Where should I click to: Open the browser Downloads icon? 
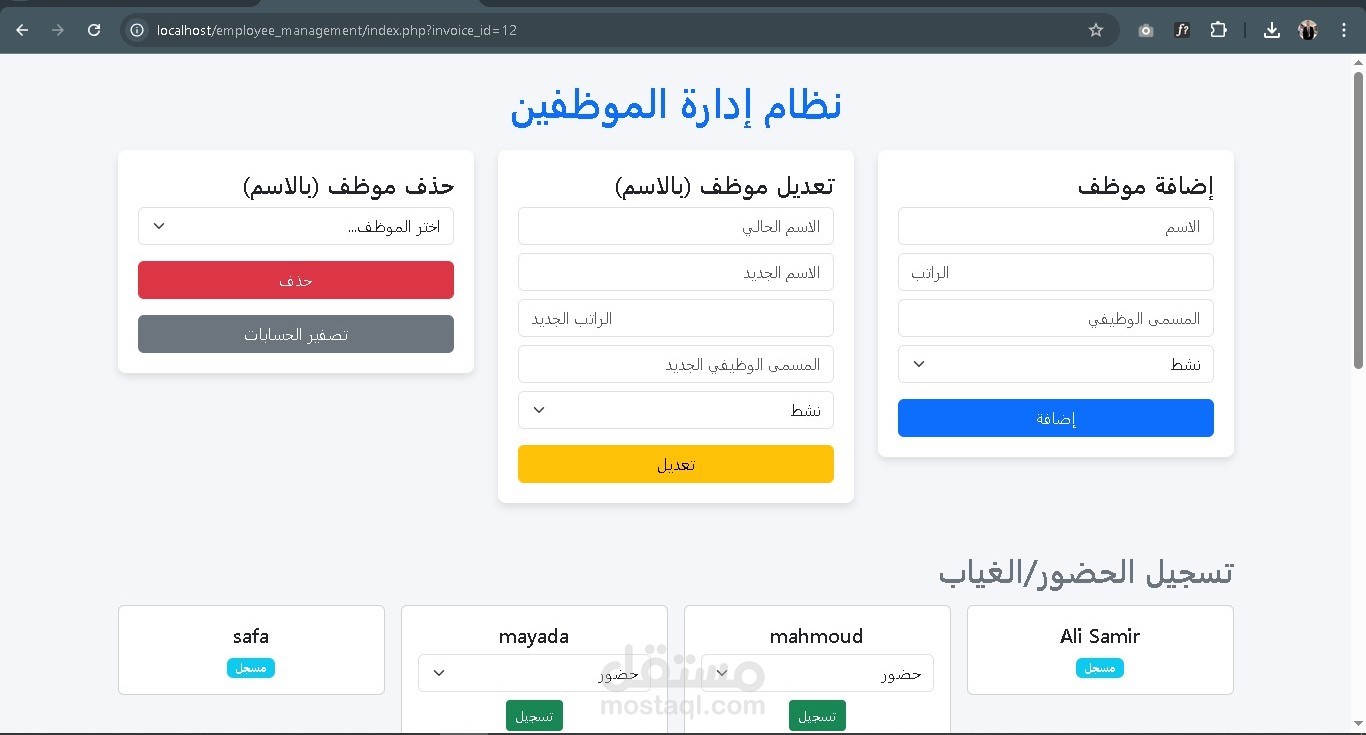point(1272,30)
